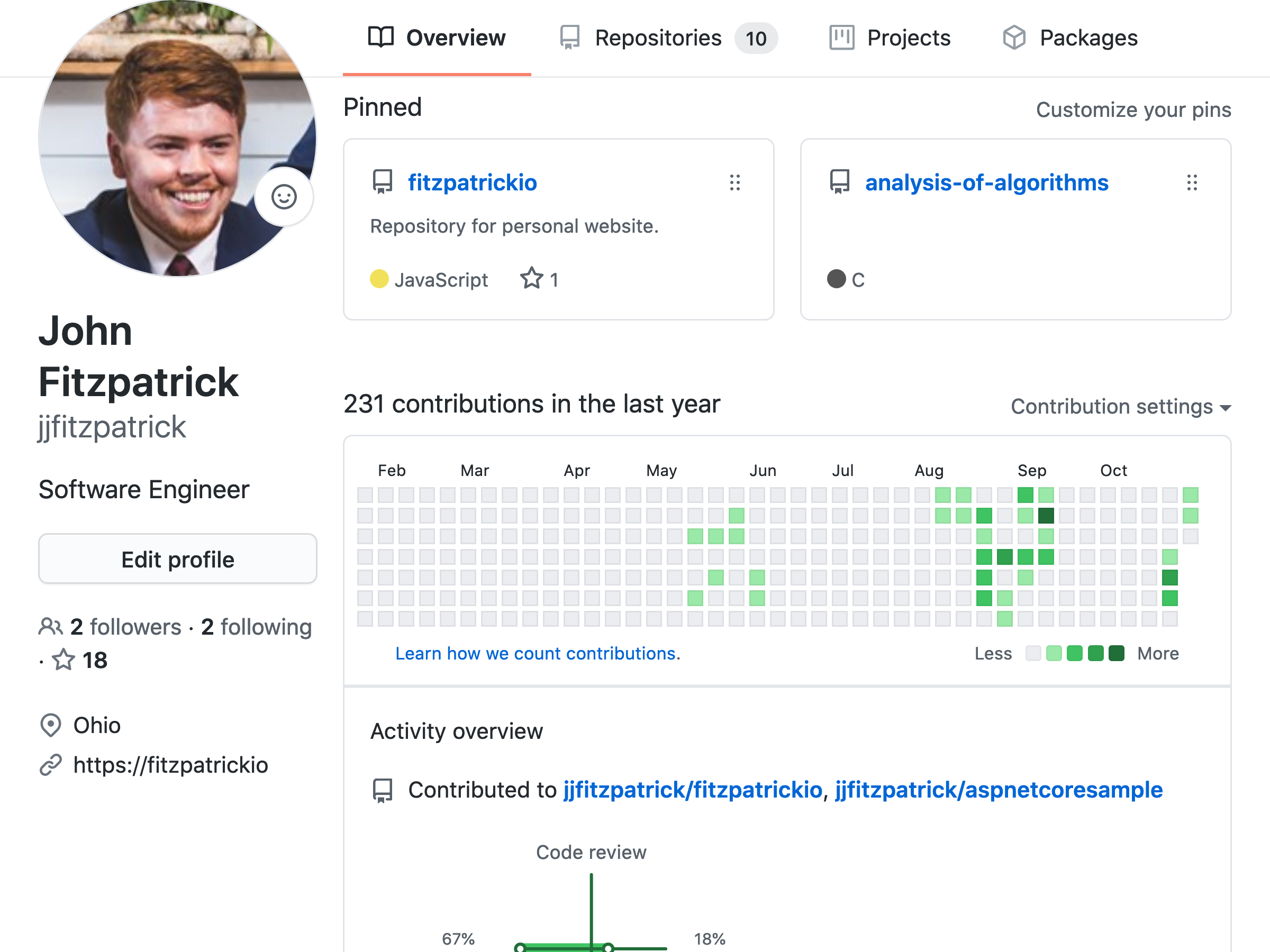
Task: Open the 18 starred repositories link
Action: coord(80,660)
